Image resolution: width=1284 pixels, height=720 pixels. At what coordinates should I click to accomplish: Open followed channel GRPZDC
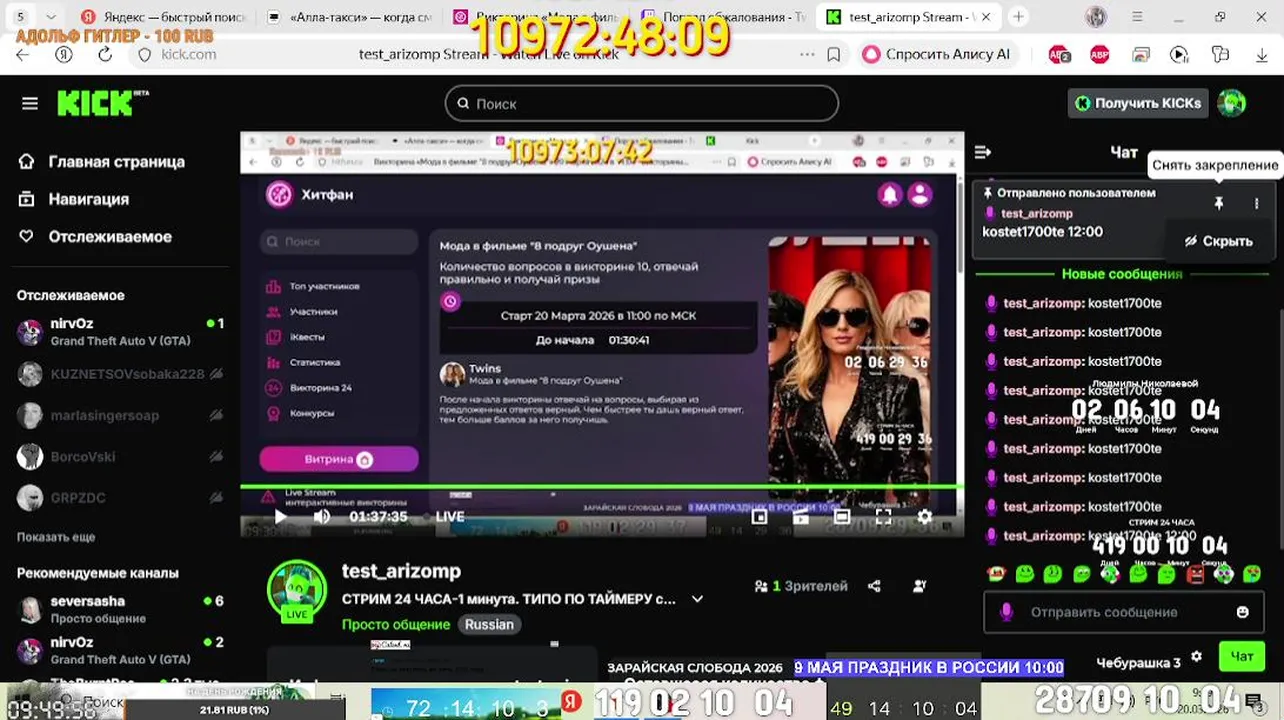pyautogui.click(x=120, y=497)
